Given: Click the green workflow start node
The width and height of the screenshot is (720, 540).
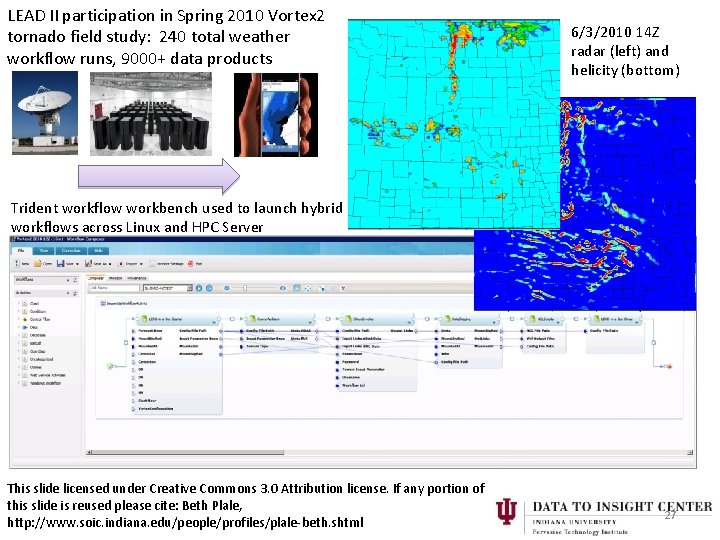Looking at the screenshot, I should (110, 366).
